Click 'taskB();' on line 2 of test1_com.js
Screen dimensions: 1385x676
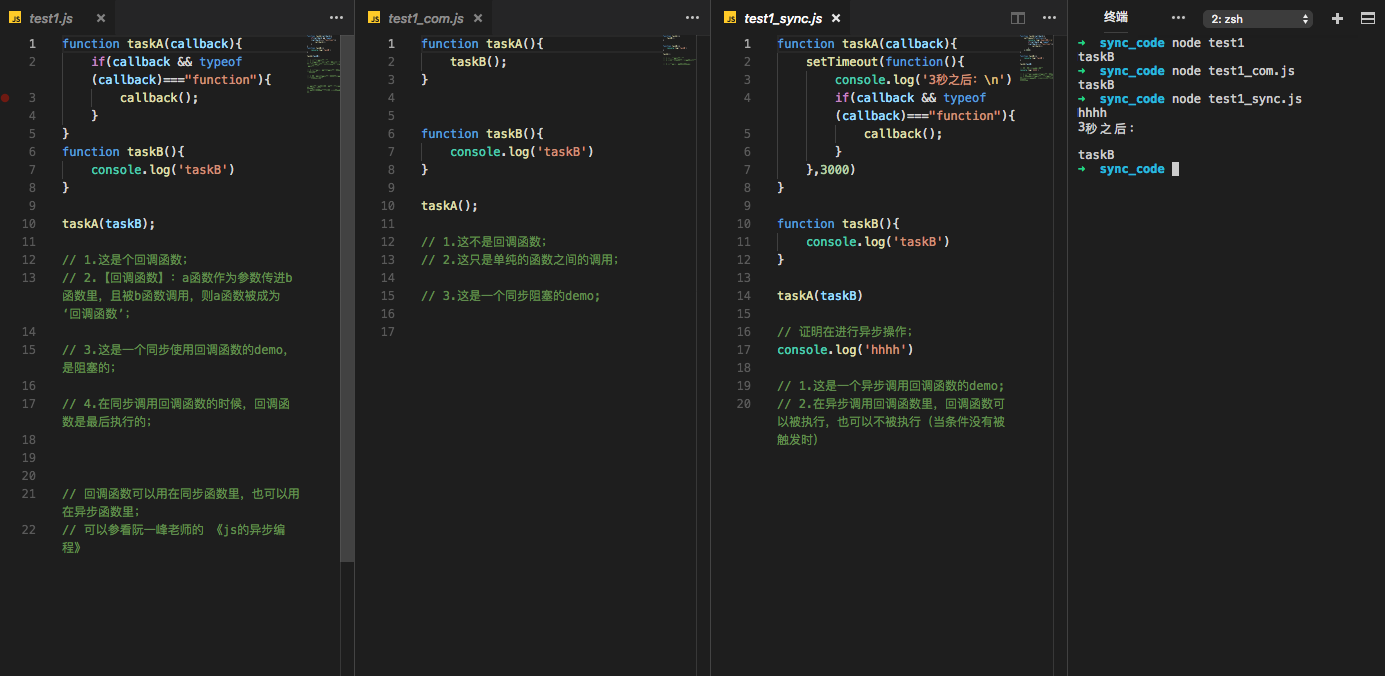point(479,61)
